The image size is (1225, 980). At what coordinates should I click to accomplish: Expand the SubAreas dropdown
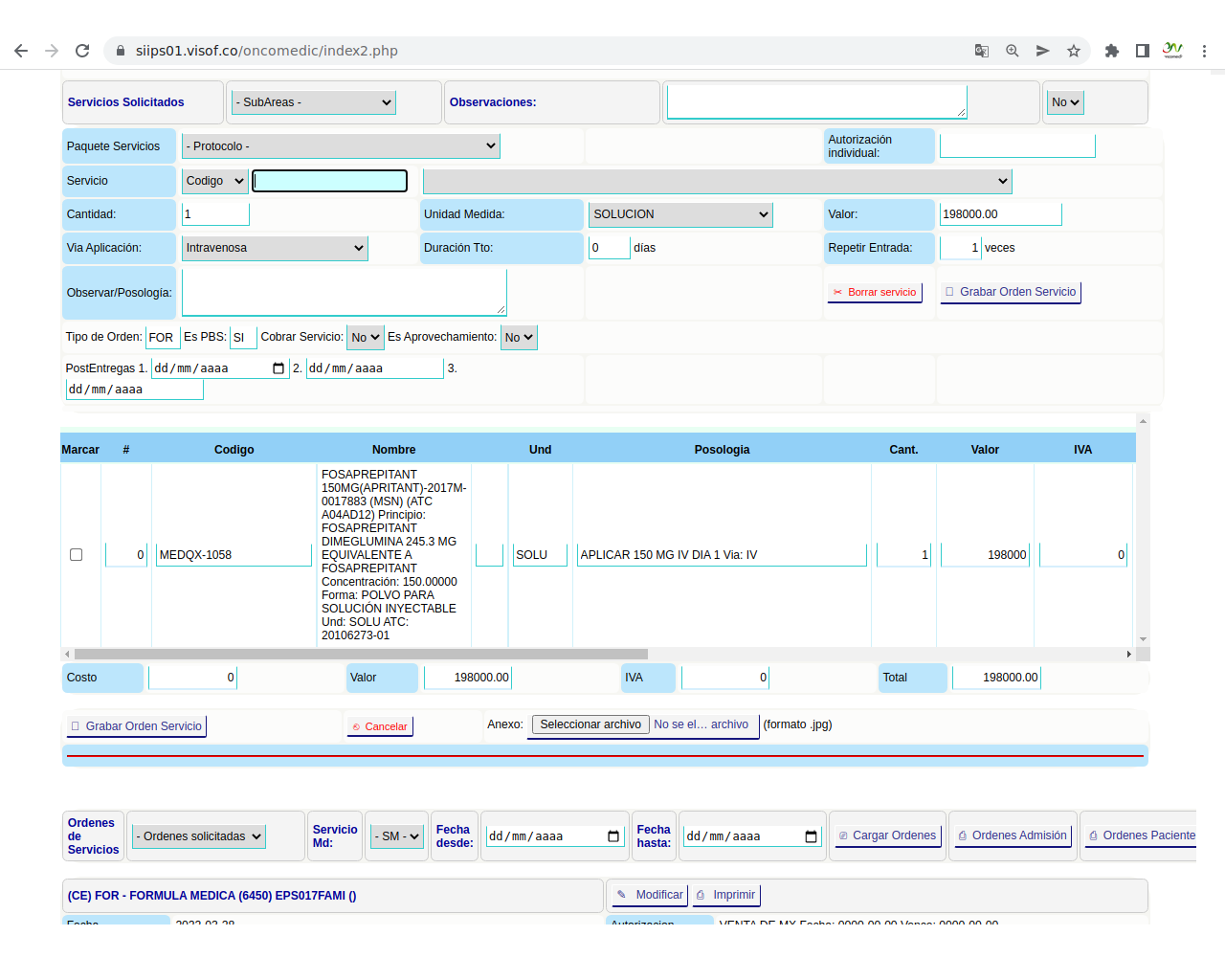pyautogui.click(x=314, y=102)
